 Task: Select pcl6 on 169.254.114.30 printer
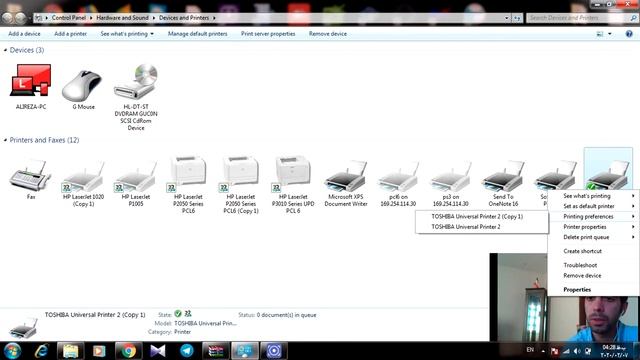(x=398, y=177)
